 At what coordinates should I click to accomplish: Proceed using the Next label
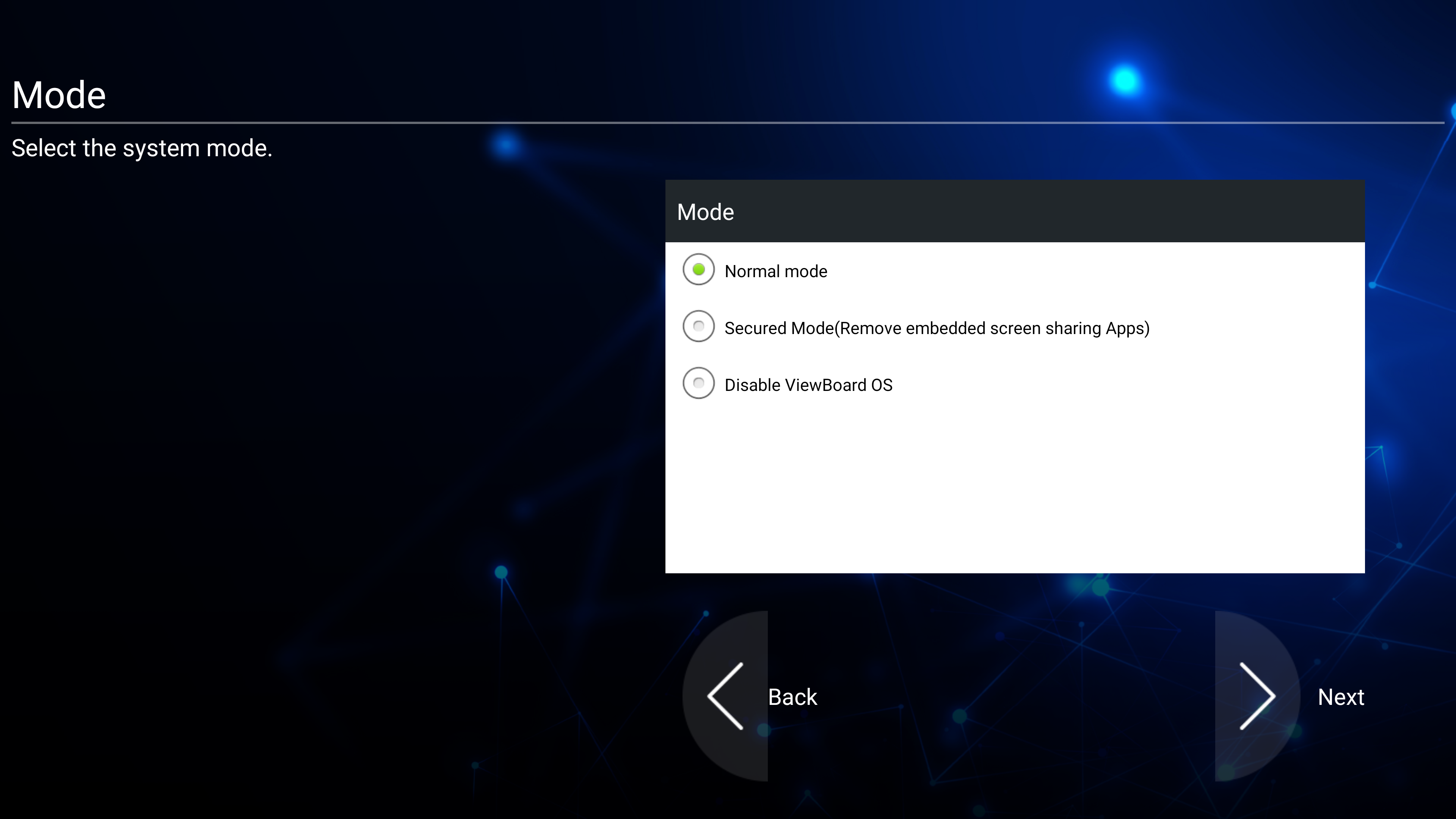[1341, 697]
